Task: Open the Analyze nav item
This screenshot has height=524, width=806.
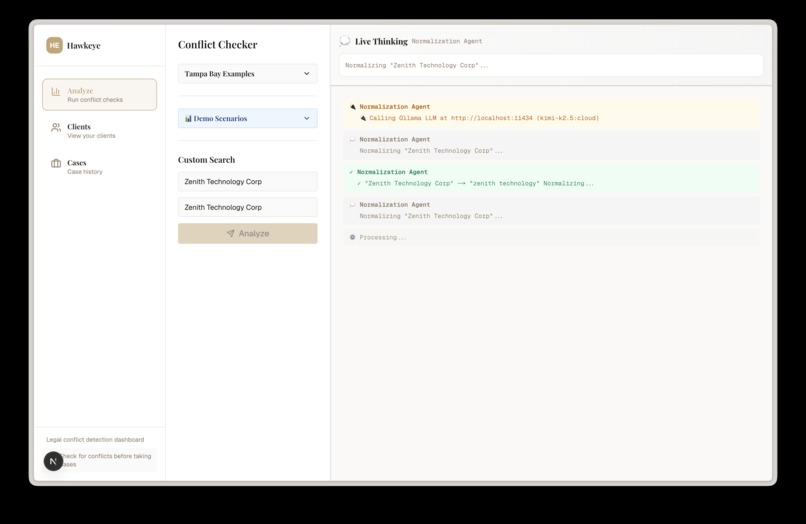Action: 99,95
